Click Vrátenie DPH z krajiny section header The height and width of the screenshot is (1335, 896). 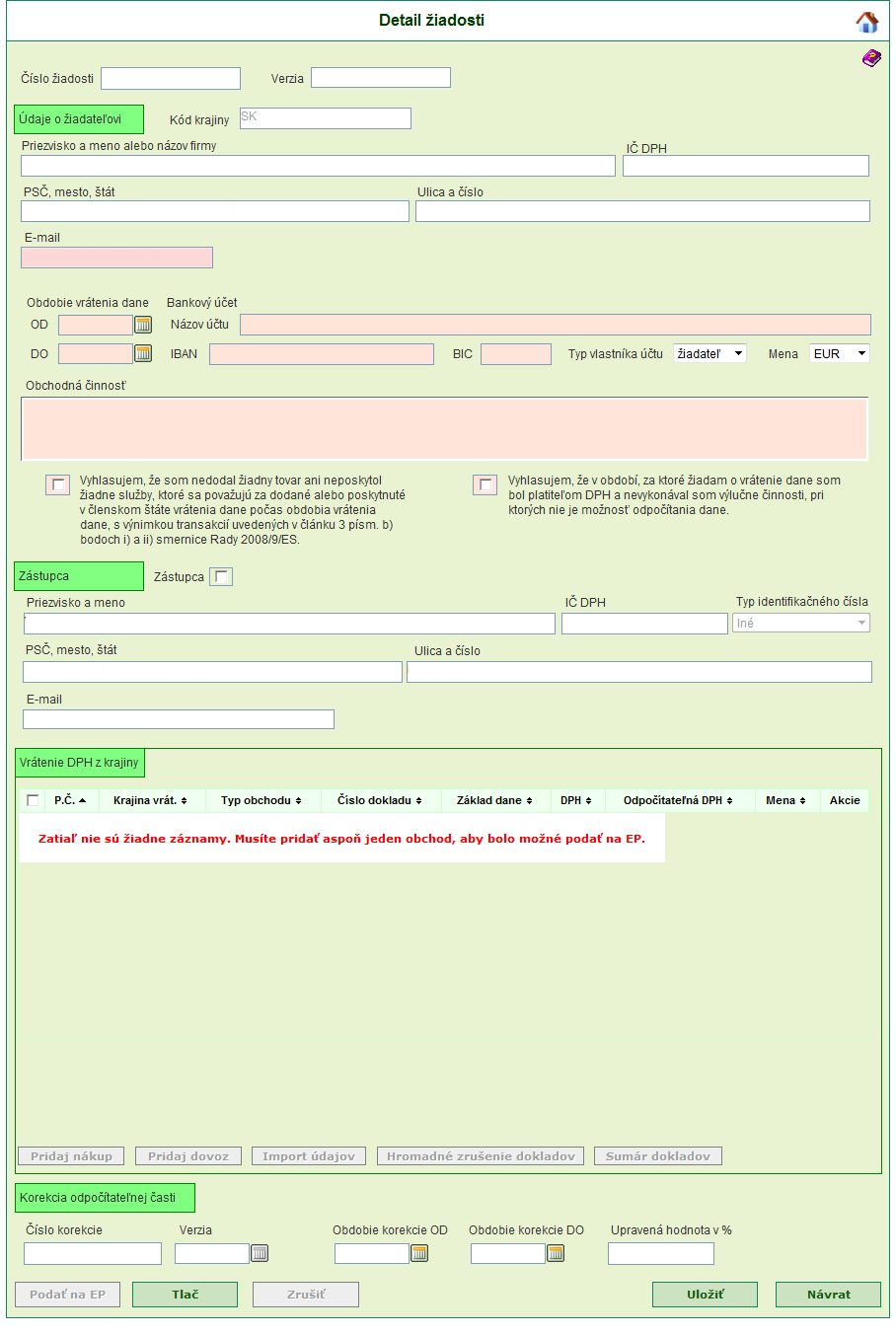click(x=80, y=763)
